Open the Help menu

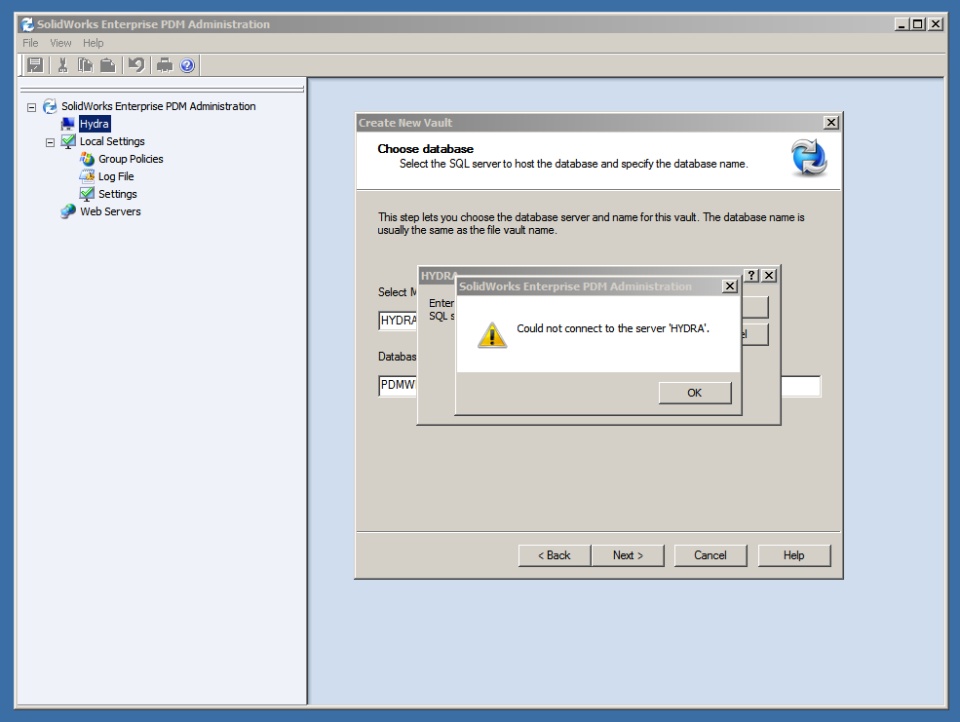pyautogui.click(x=93, y=43)
